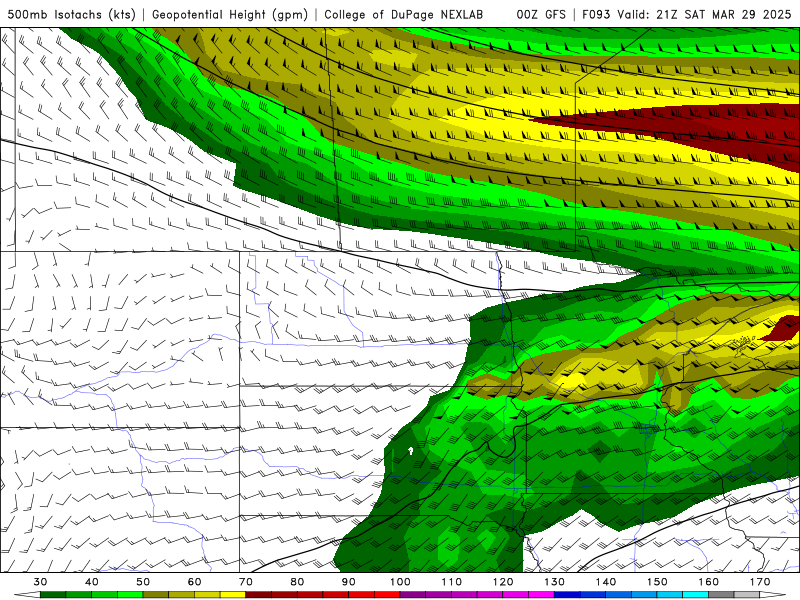The height and width of the screenshot is (600, 800).
Task: Click the '90' label on the color scale
Action: [x=349, y=582]
